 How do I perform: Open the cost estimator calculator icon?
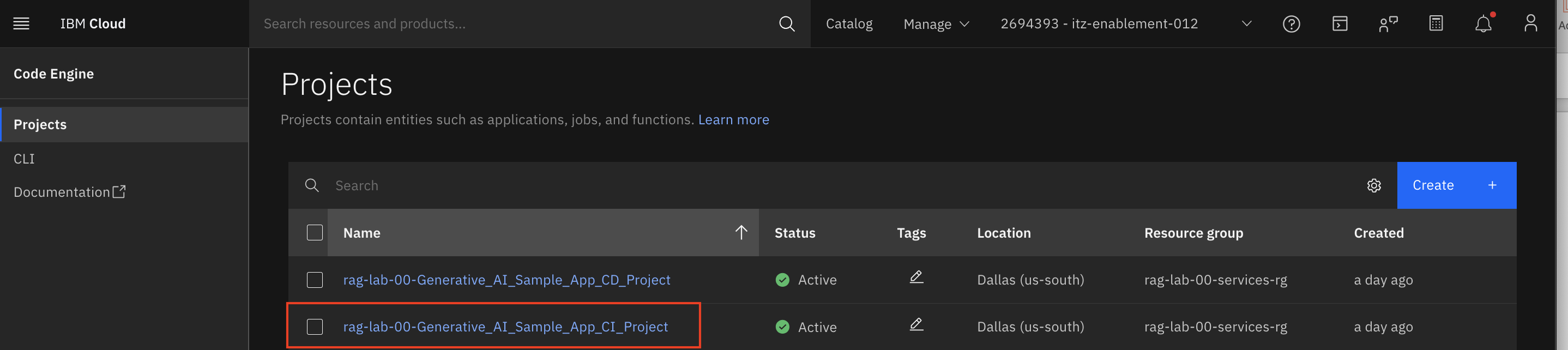click(x=1436, y=24)
